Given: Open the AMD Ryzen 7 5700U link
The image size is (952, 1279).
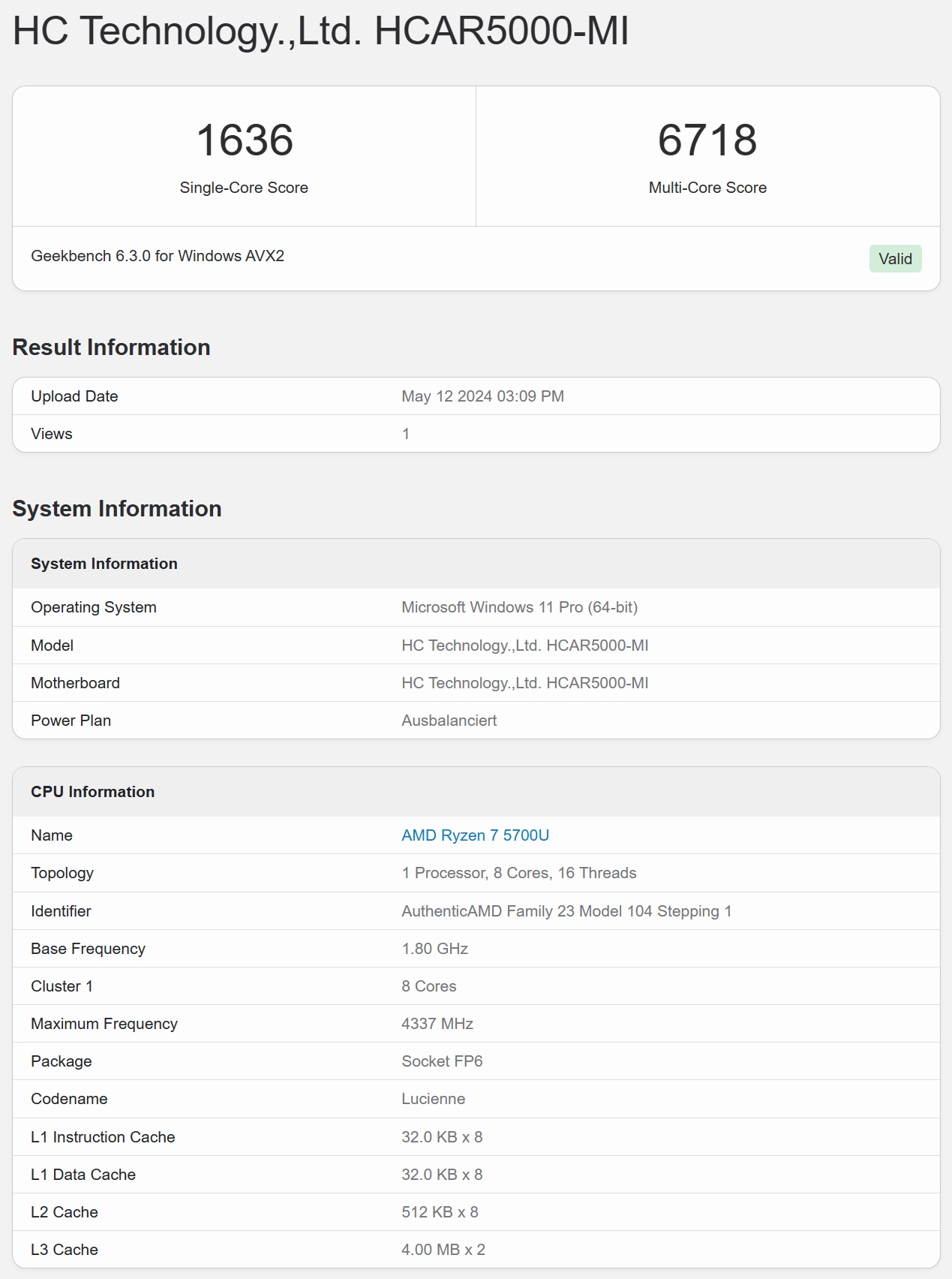Looking at the screenshot, I should 475,835.
